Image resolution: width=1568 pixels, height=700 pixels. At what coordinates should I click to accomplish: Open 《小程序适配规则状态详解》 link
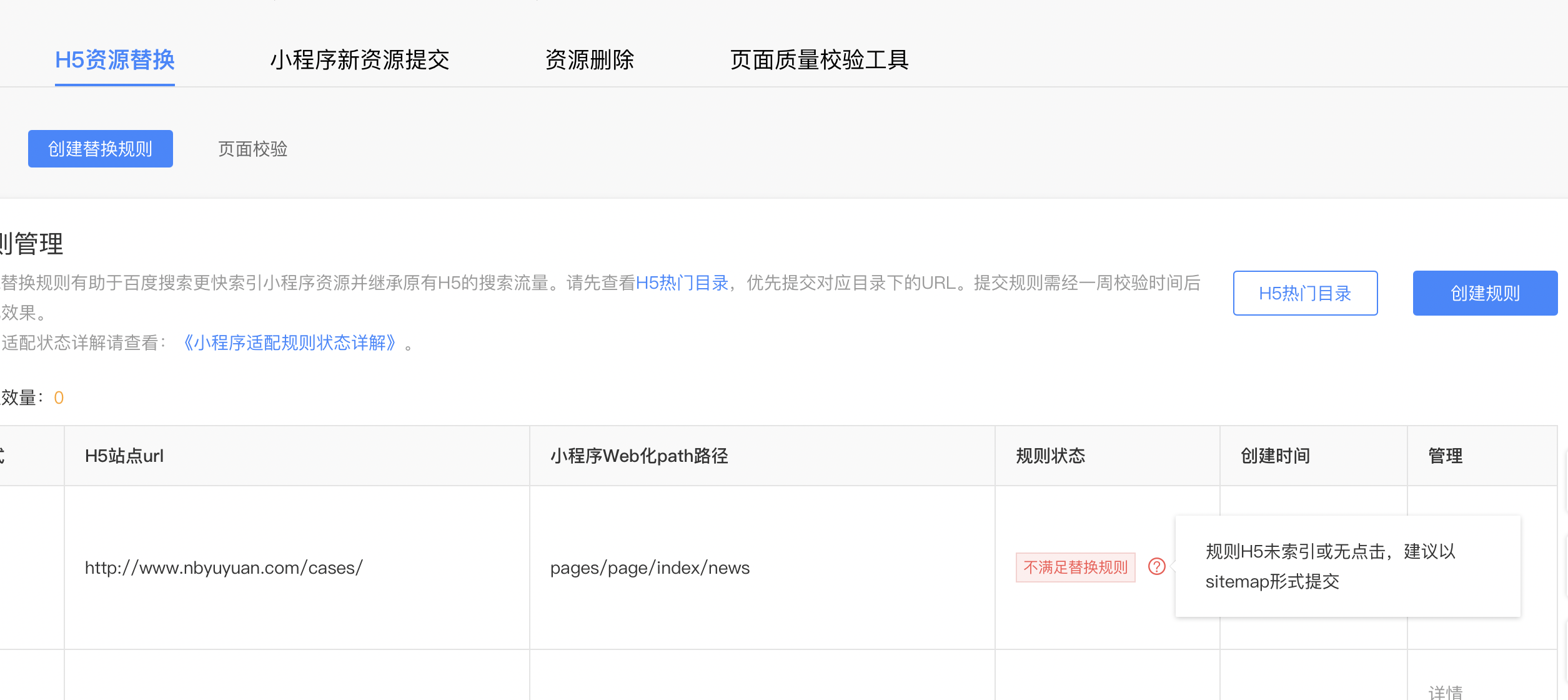coord(290,343)
